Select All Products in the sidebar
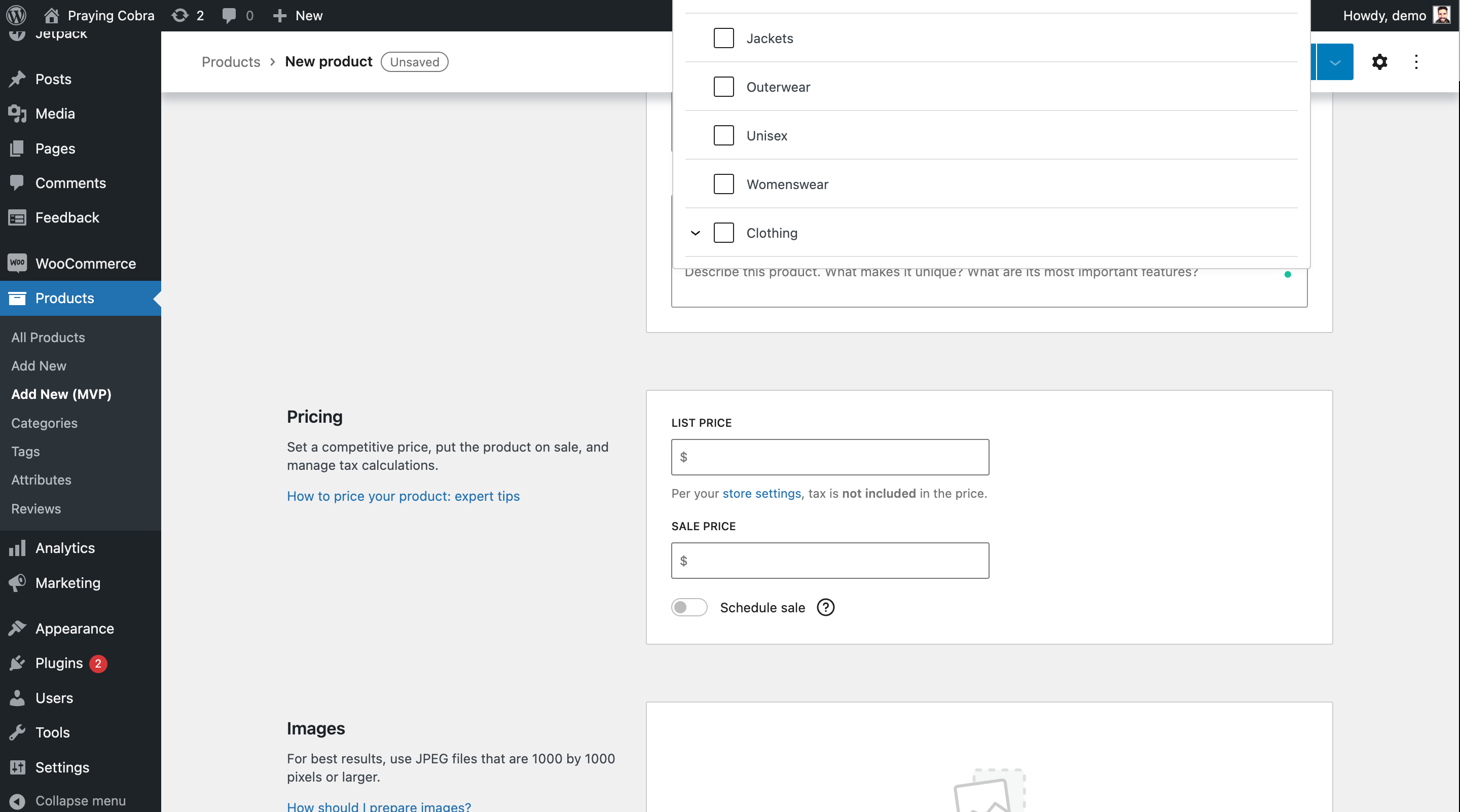 48,337
